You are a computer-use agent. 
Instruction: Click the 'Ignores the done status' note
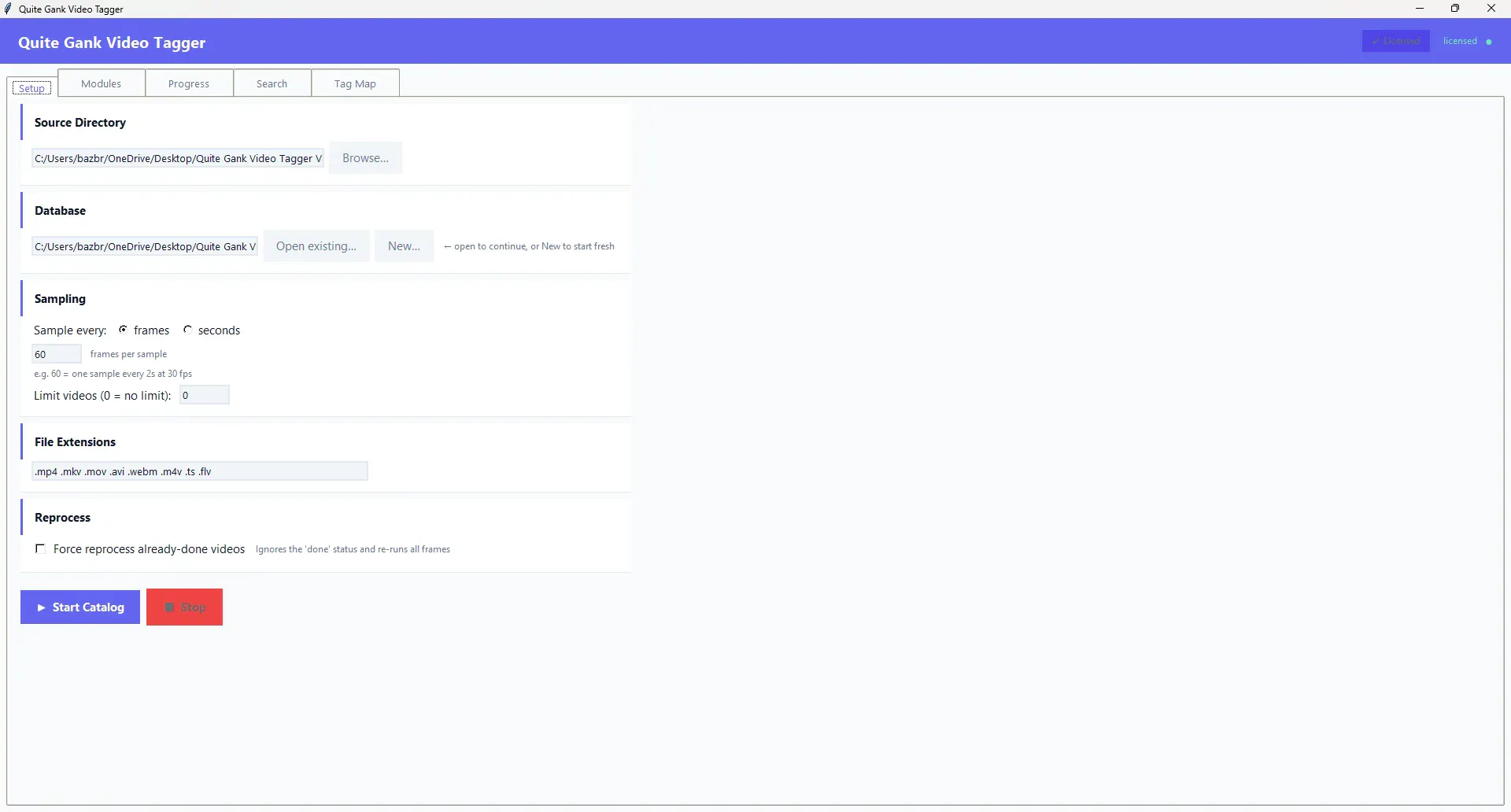[353, 549]
